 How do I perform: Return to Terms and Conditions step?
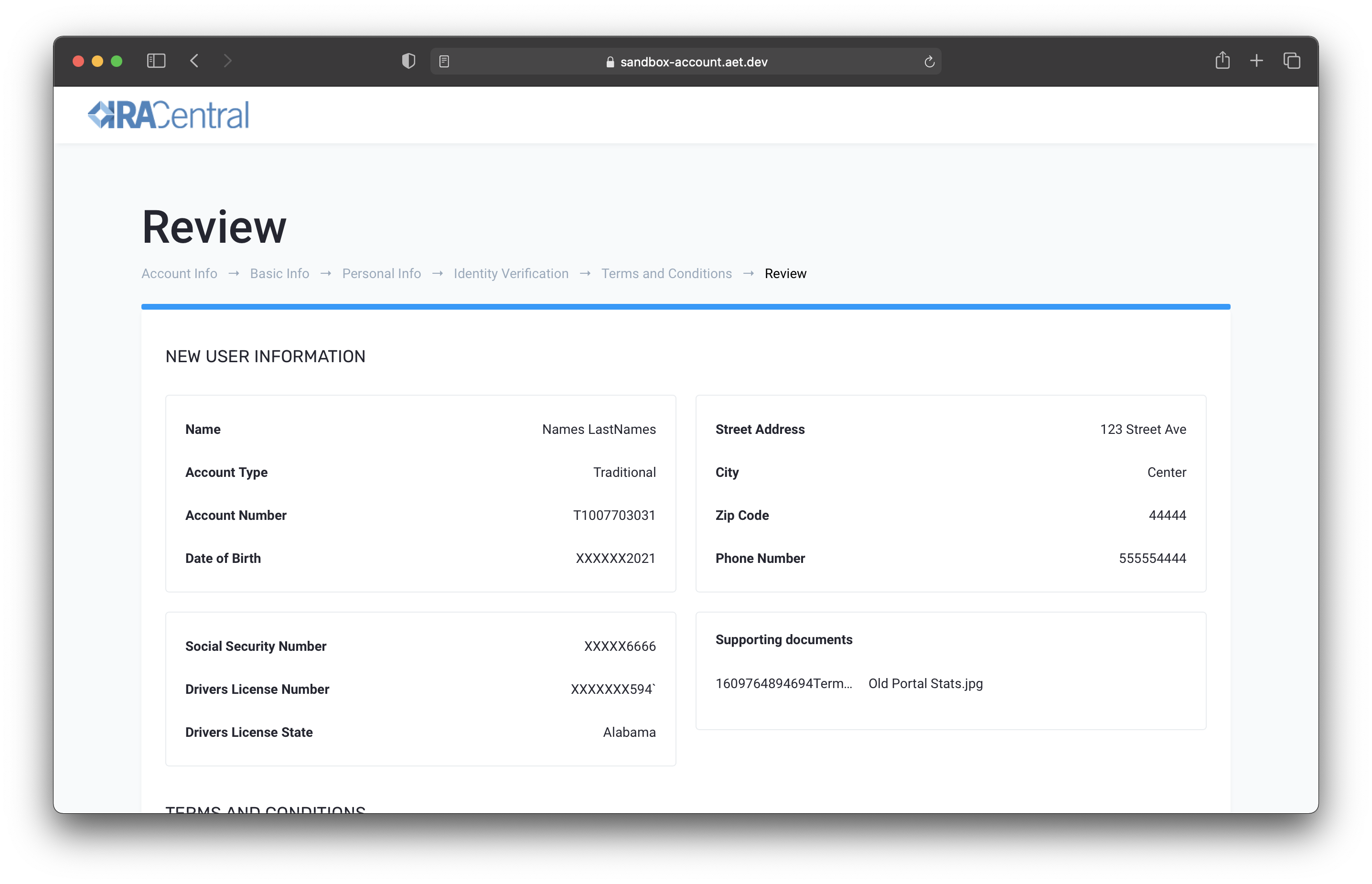click(x=666, y=274)
